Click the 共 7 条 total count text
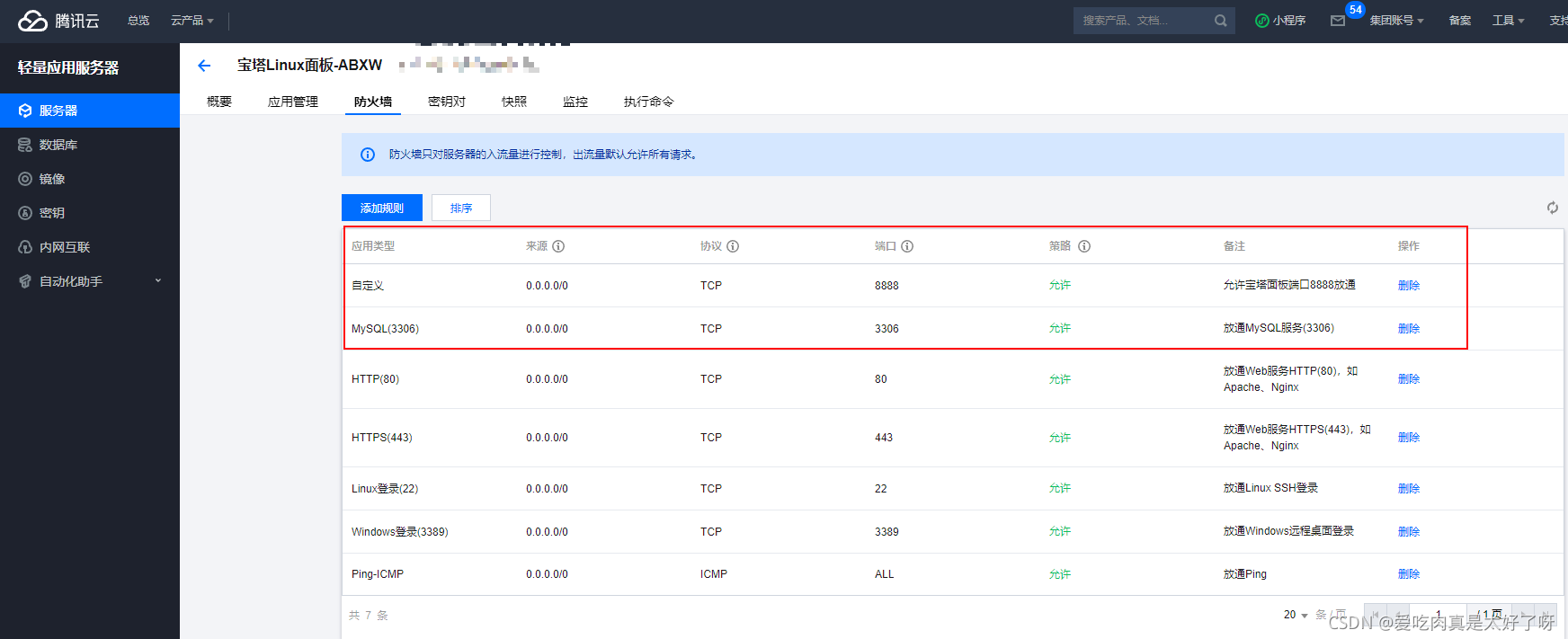The height and width of the screenshot is (639, 1568). tap(369, 616)
